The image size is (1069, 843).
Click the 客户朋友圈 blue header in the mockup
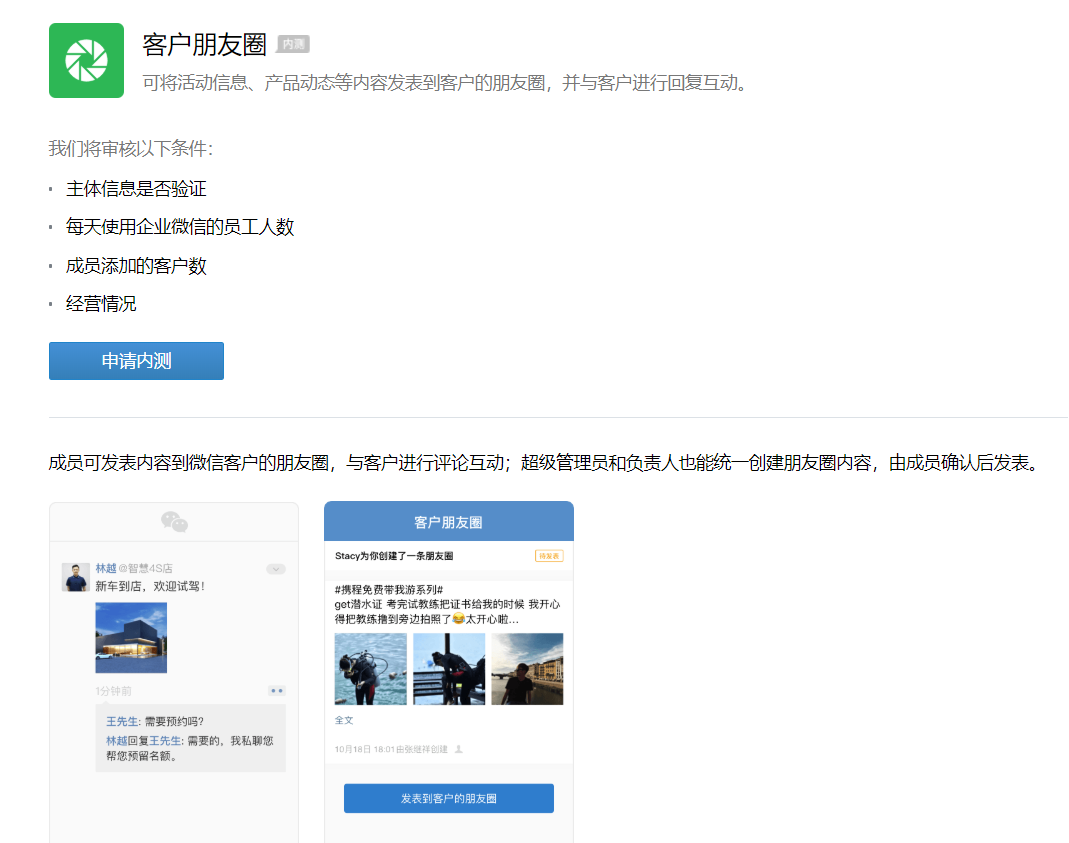coord(449,522)
